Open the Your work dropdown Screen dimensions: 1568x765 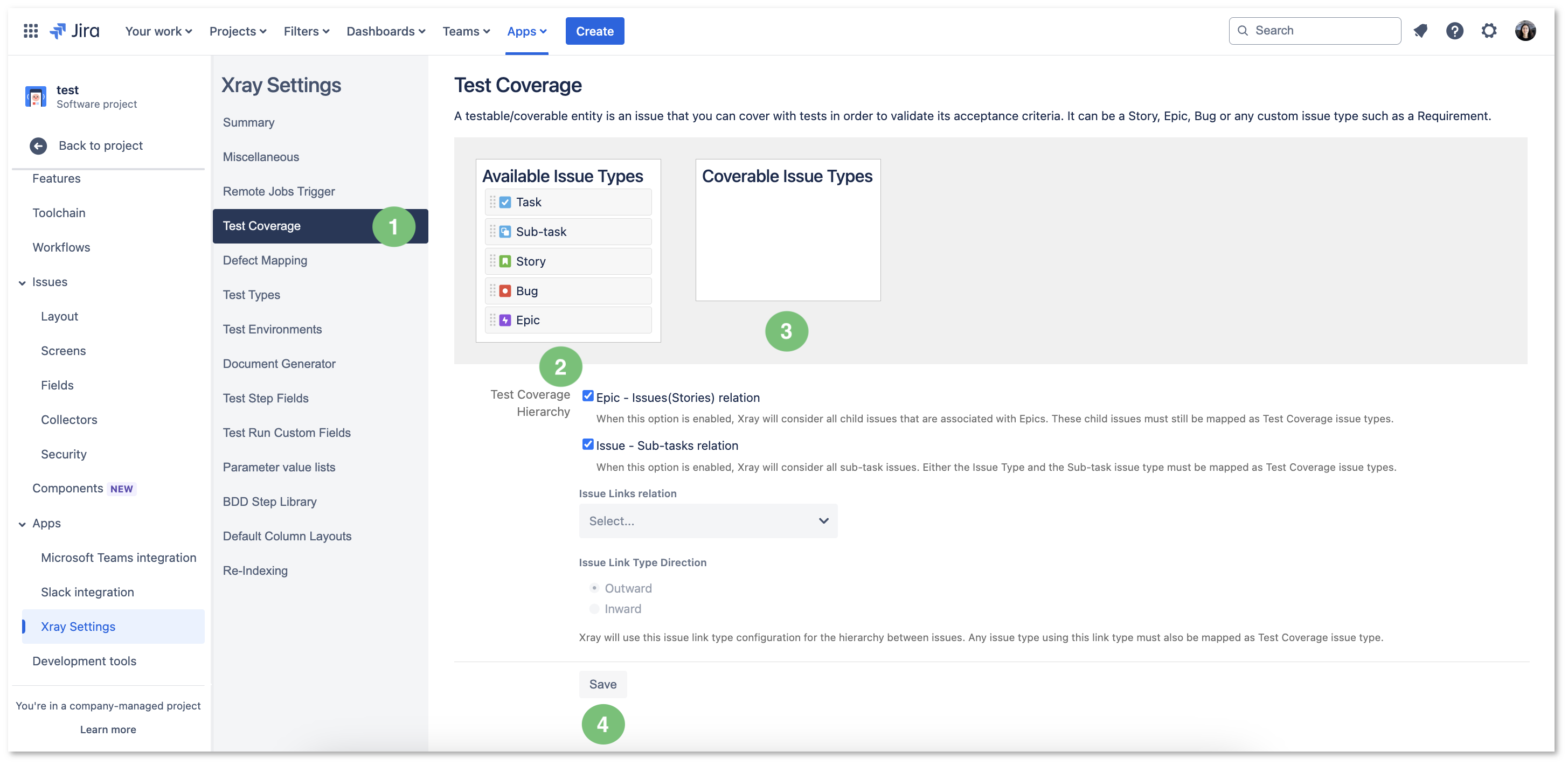tap(158, 31)
